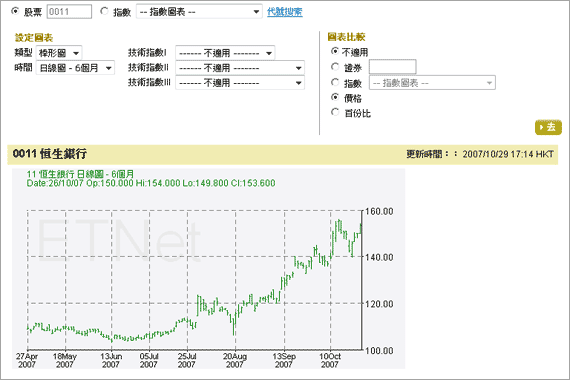
Task: Open the 技術指數I dropdown
Action: click(225, 53)
